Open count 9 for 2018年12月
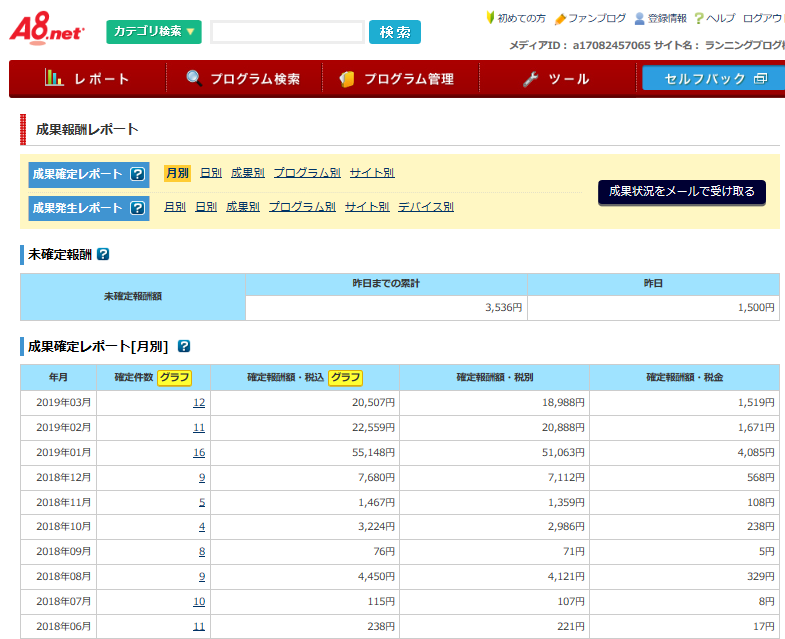The height and width of the screenshot is (639, 785). point(202,478)
